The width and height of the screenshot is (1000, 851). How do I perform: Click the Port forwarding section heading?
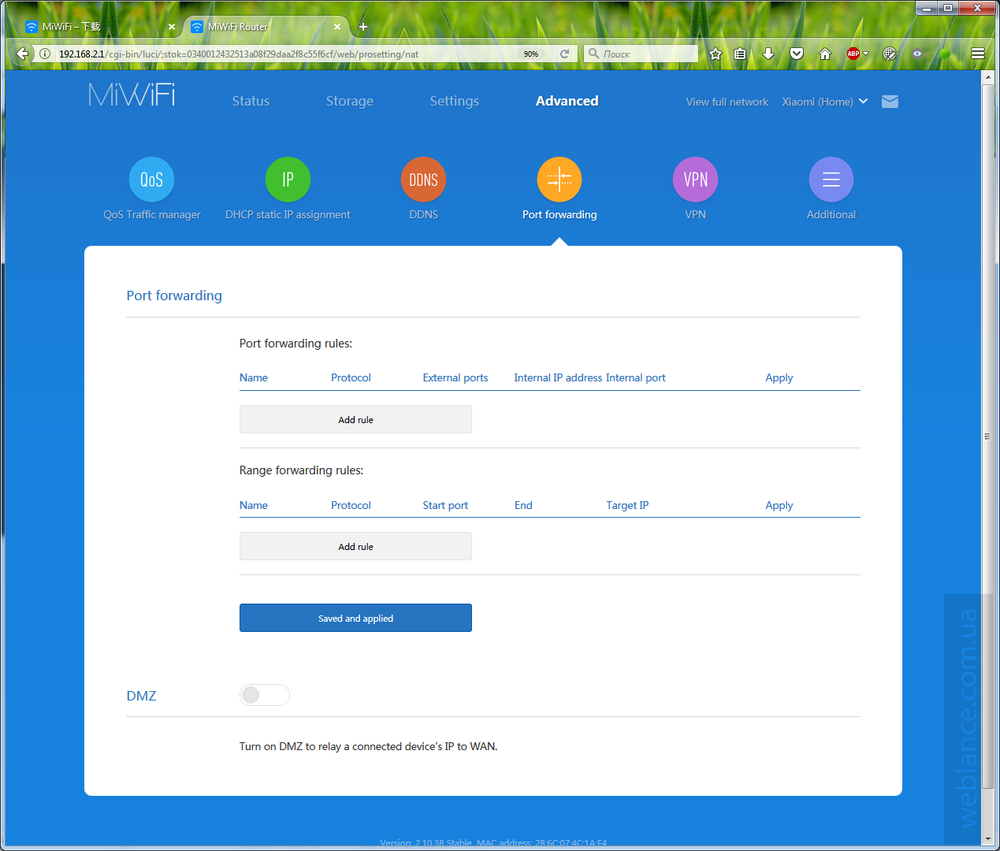tap(174, 295)
